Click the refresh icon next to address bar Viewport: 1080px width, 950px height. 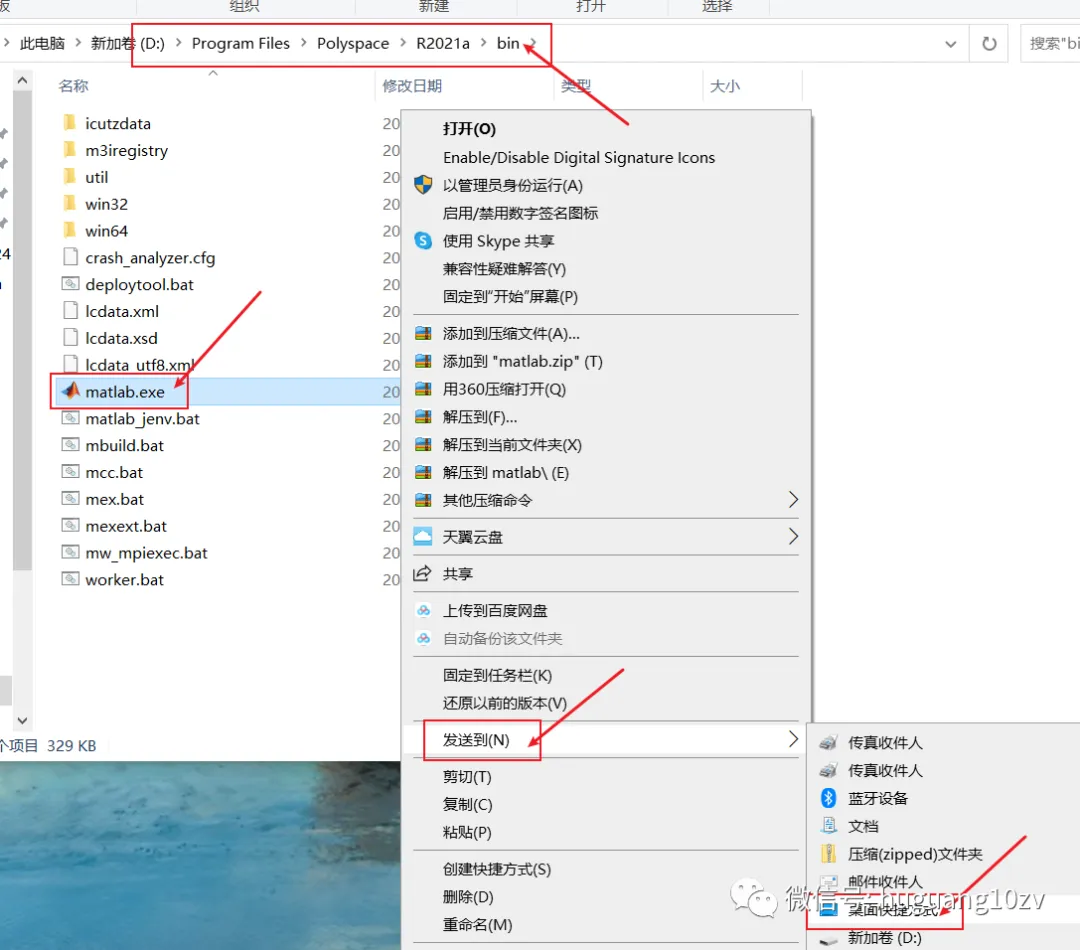[989, 43]
